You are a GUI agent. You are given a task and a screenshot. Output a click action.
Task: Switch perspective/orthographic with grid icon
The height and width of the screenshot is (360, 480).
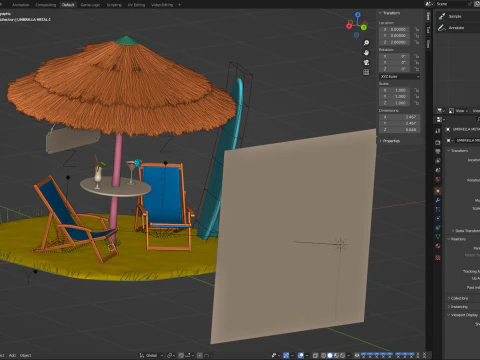[x=366, y=72]
